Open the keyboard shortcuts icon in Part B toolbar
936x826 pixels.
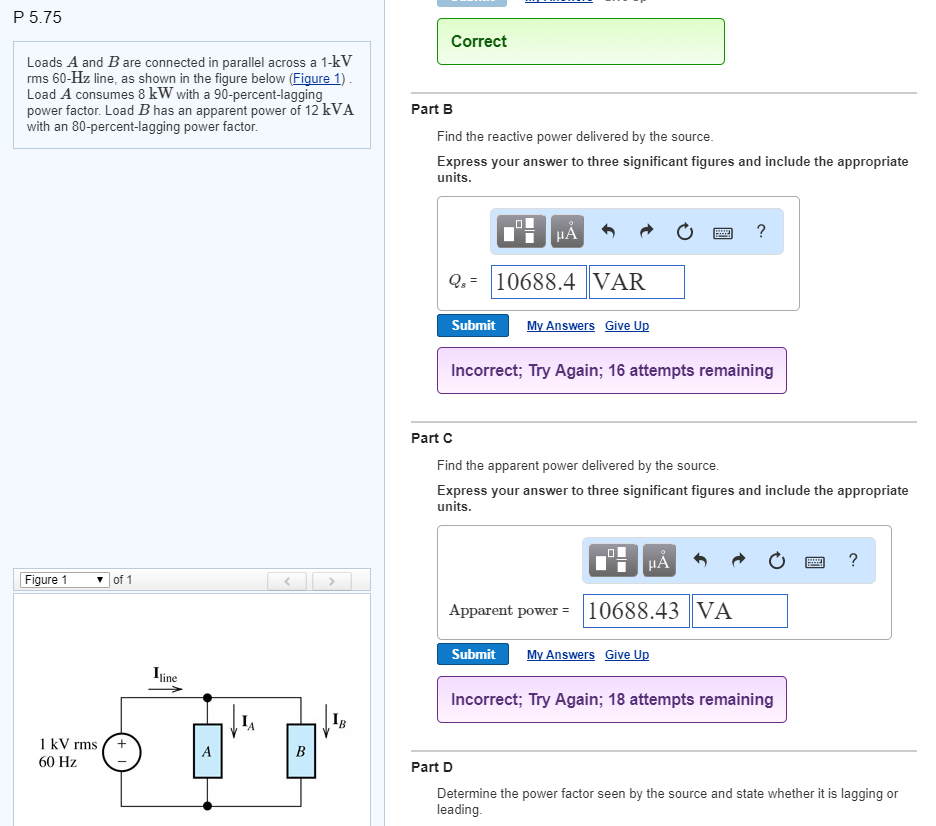(x=723, y=231)
